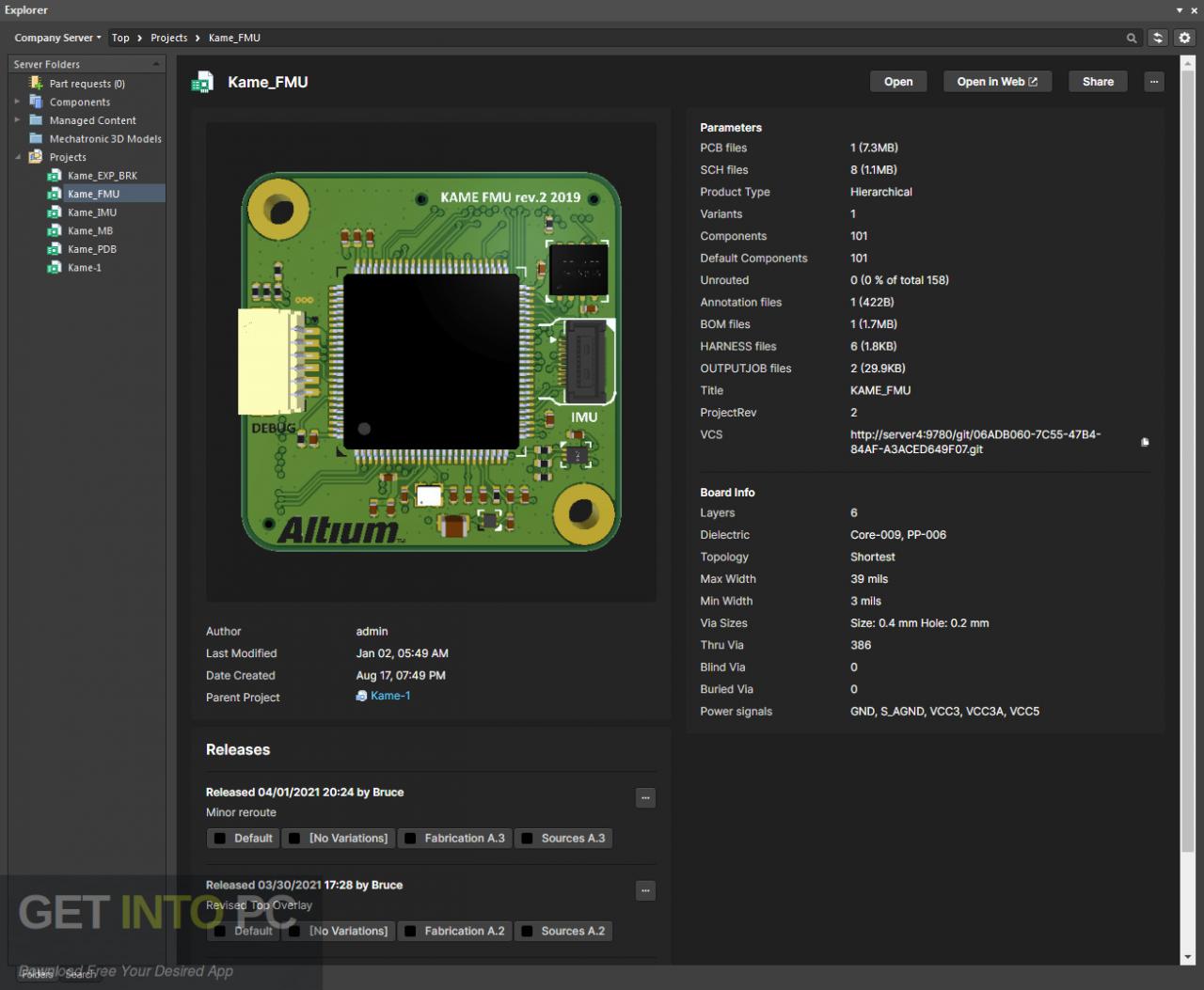
Task: Select Kame_PDB project in the tree
Action: click(92, 249)
